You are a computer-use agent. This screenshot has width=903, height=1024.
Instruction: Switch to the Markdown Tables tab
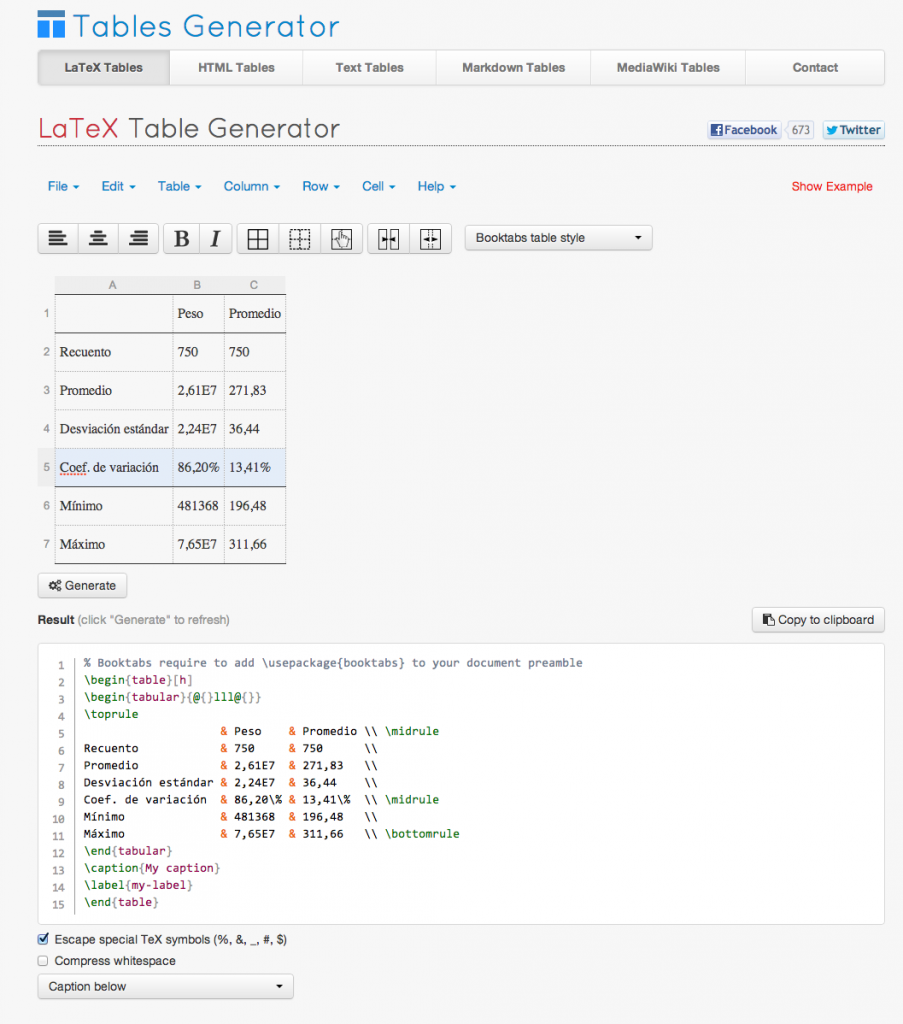click(512, 67)
